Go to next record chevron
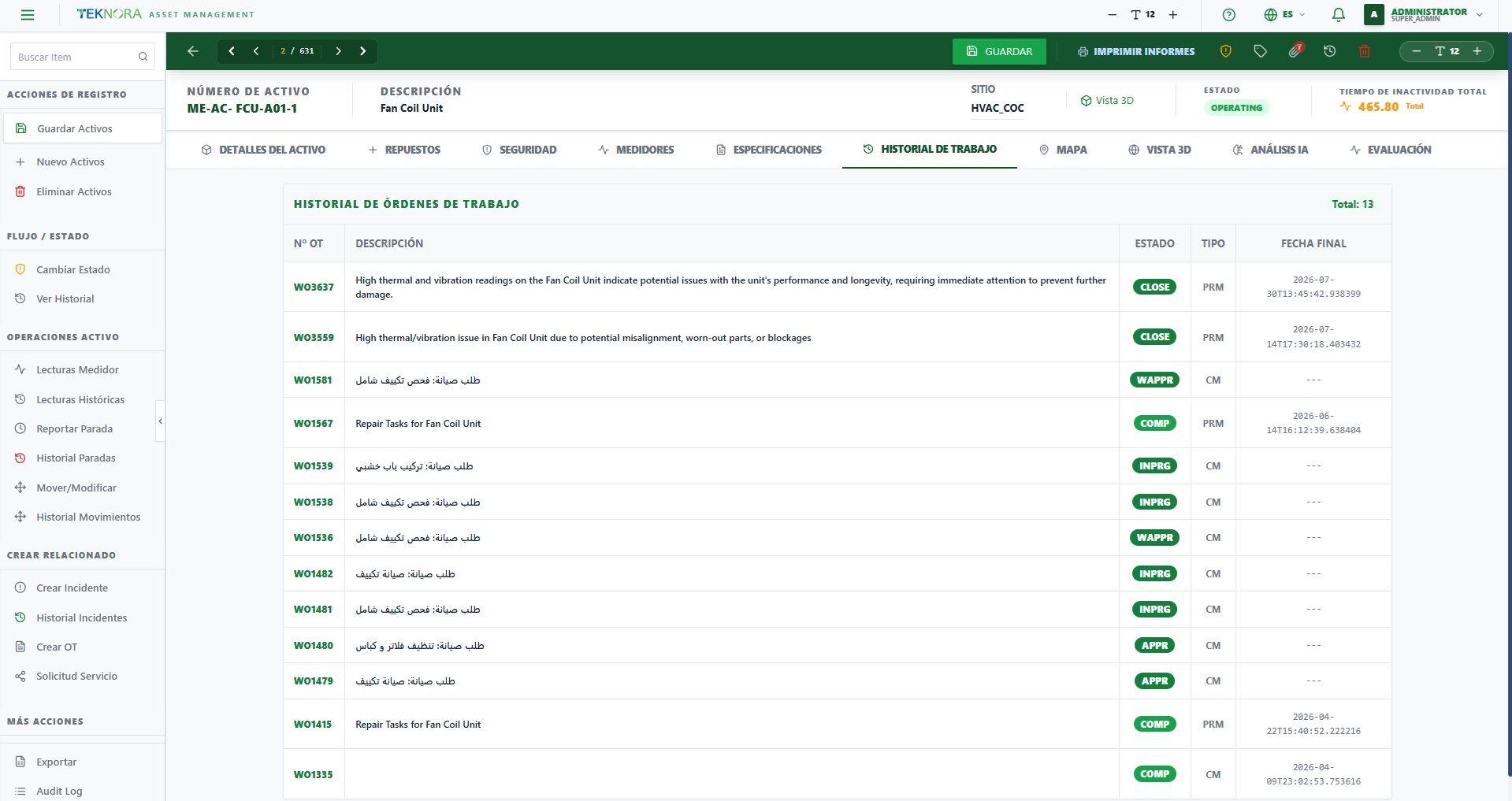This screenshot has height=801, width=1512. coord(338,51)
